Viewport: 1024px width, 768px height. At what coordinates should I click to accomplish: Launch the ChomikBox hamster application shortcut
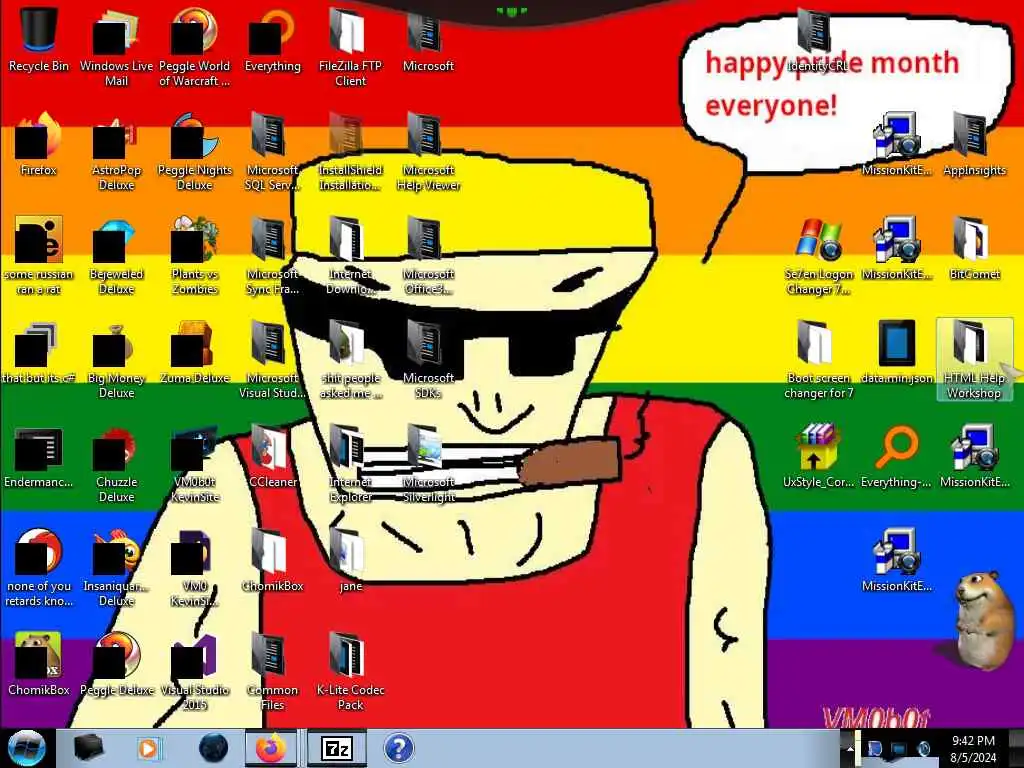point(39,664)
